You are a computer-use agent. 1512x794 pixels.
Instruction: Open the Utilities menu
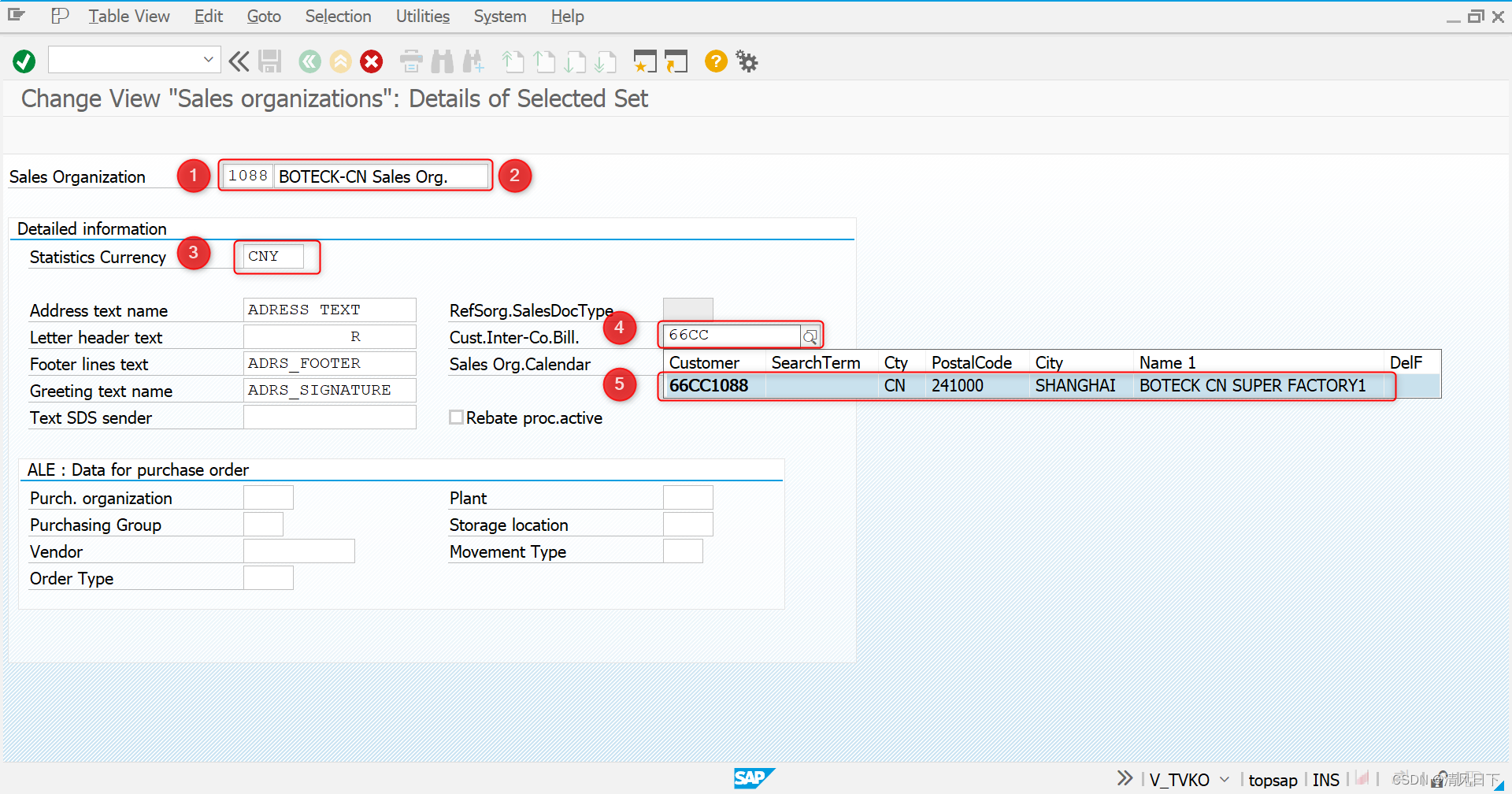point(422,16)
